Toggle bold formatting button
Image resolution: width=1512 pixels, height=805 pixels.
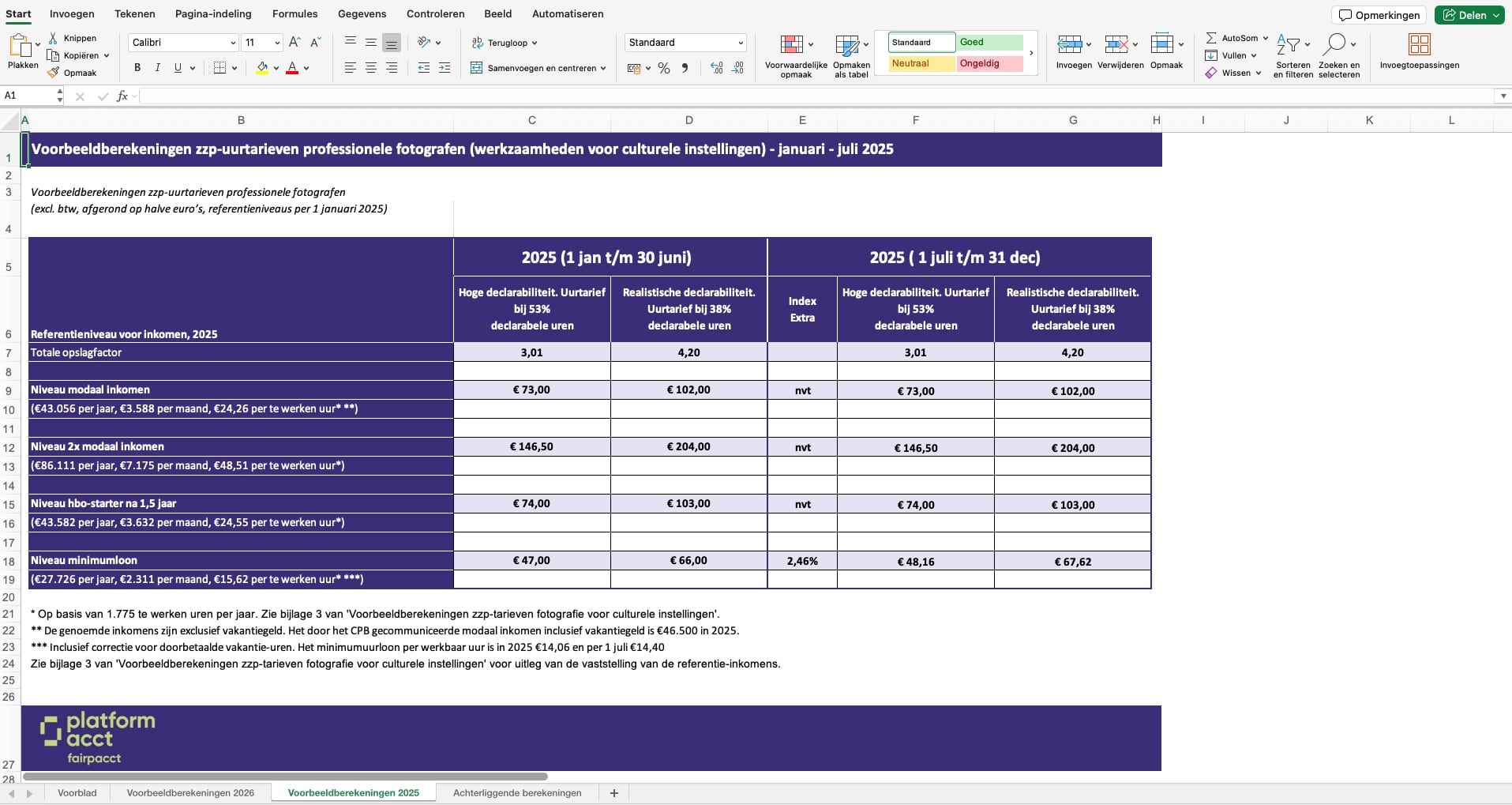coord(137,68)
